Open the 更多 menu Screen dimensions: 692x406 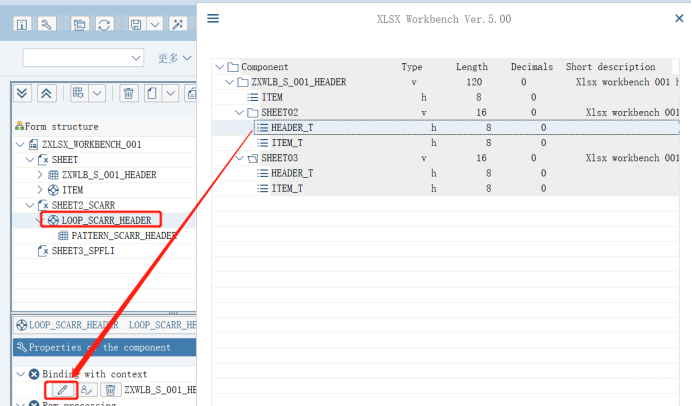tap(174, 58)
